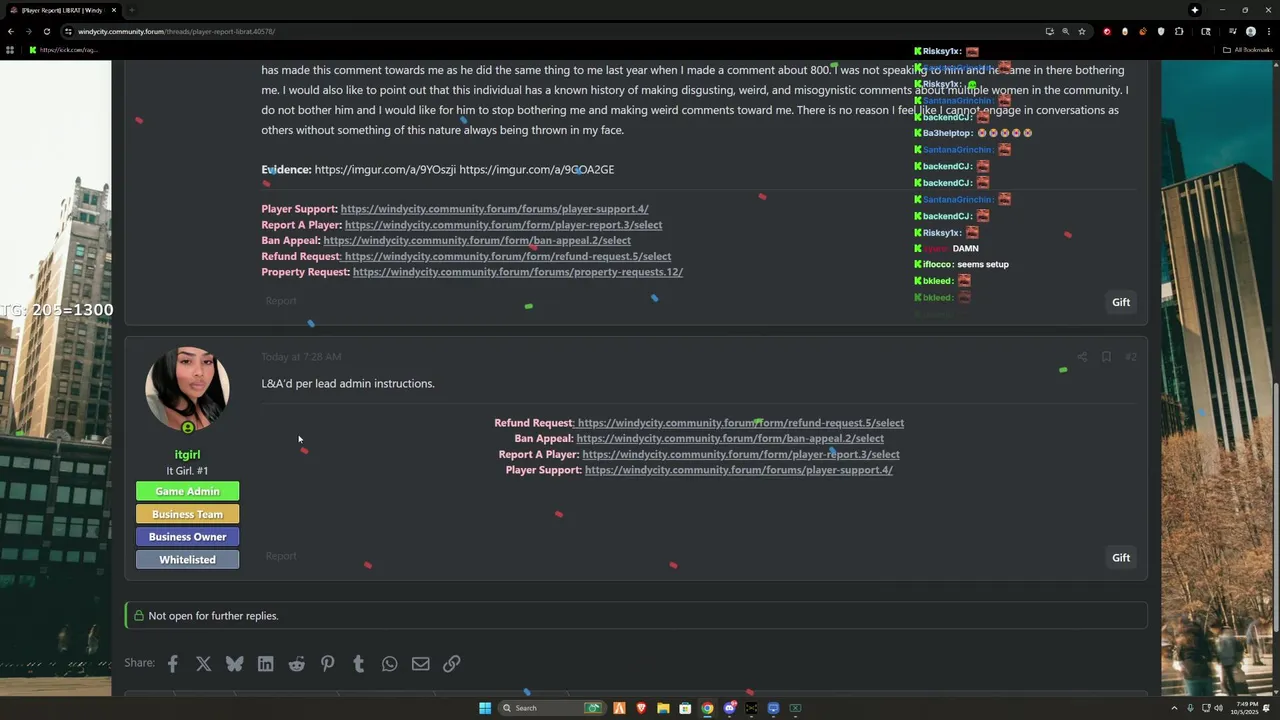
Task: Click shield extension icon
Action: [x=1161, y=31]
